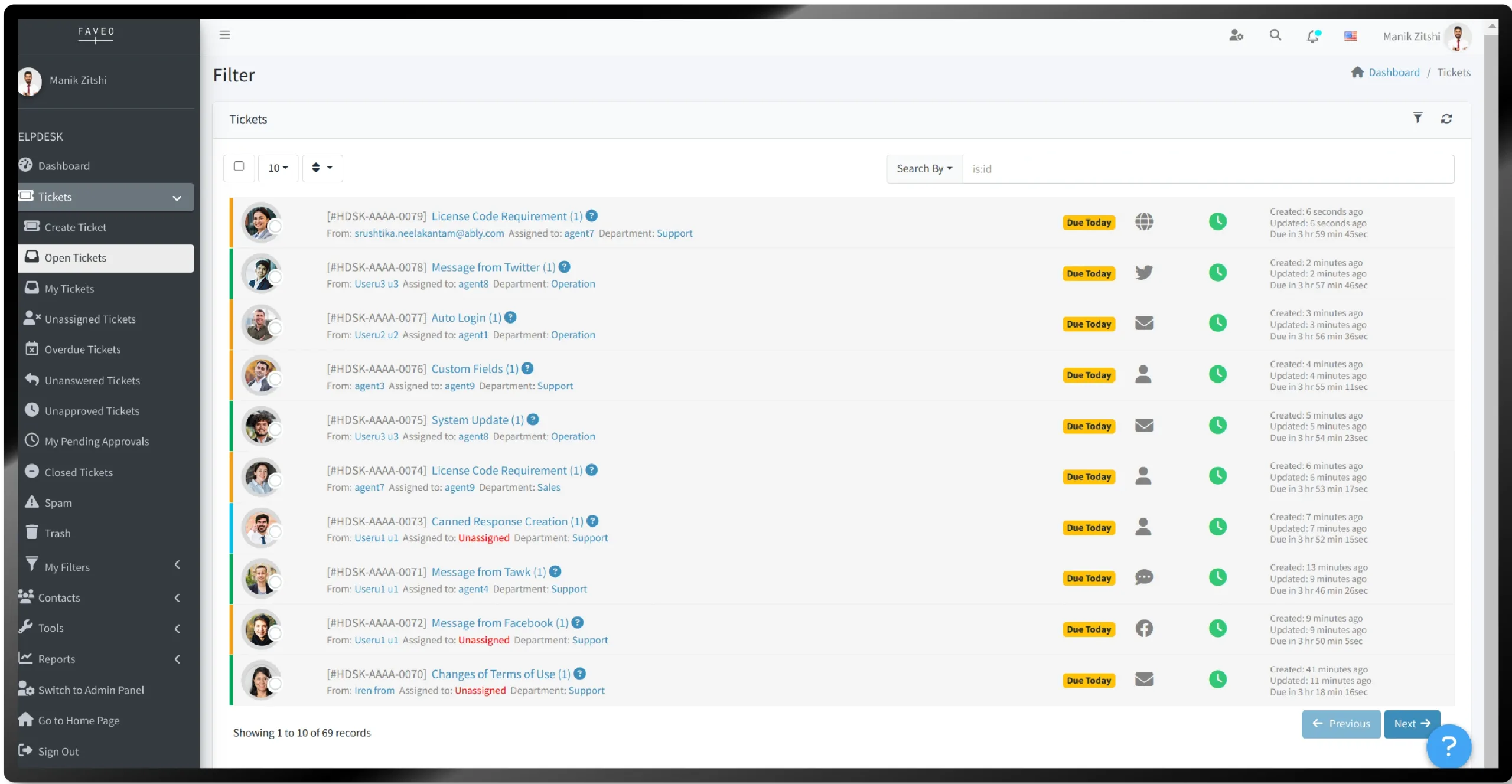The width and height of the screenshot is (1512, 784).
Task: Open the sort order dropdown next to page size
Action: click(x=322, y=168)
